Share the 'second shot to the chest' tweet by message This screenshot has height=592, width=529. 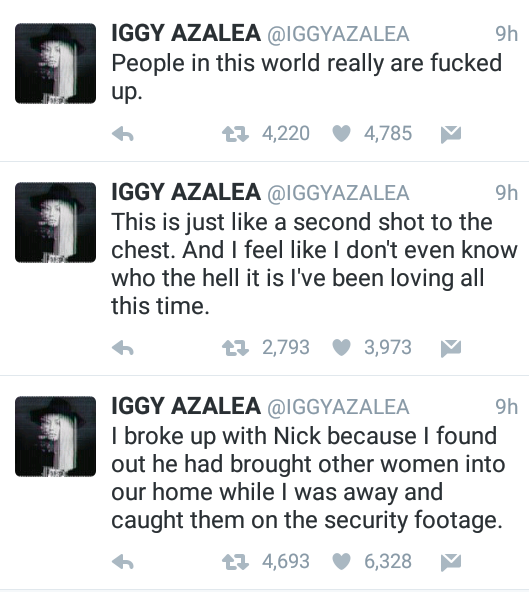coord(451,348)
